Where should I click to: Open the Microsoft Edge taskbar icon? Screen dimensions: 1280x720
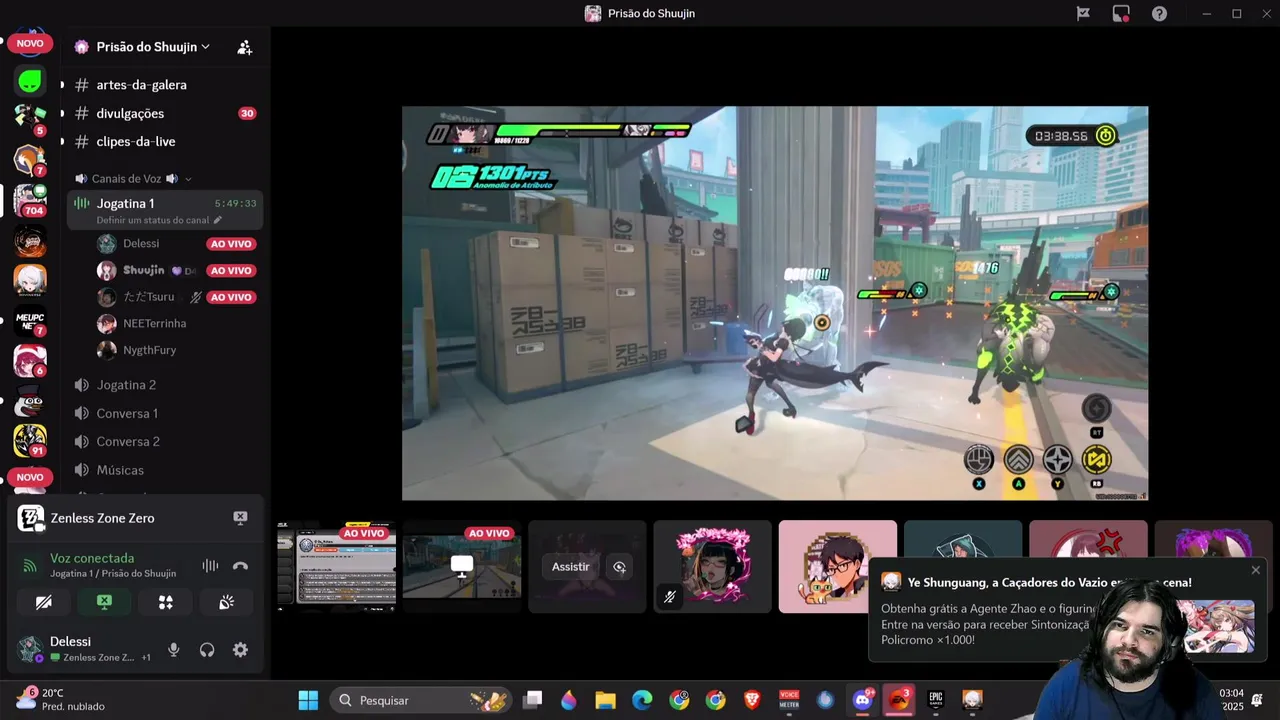(642, 700)
